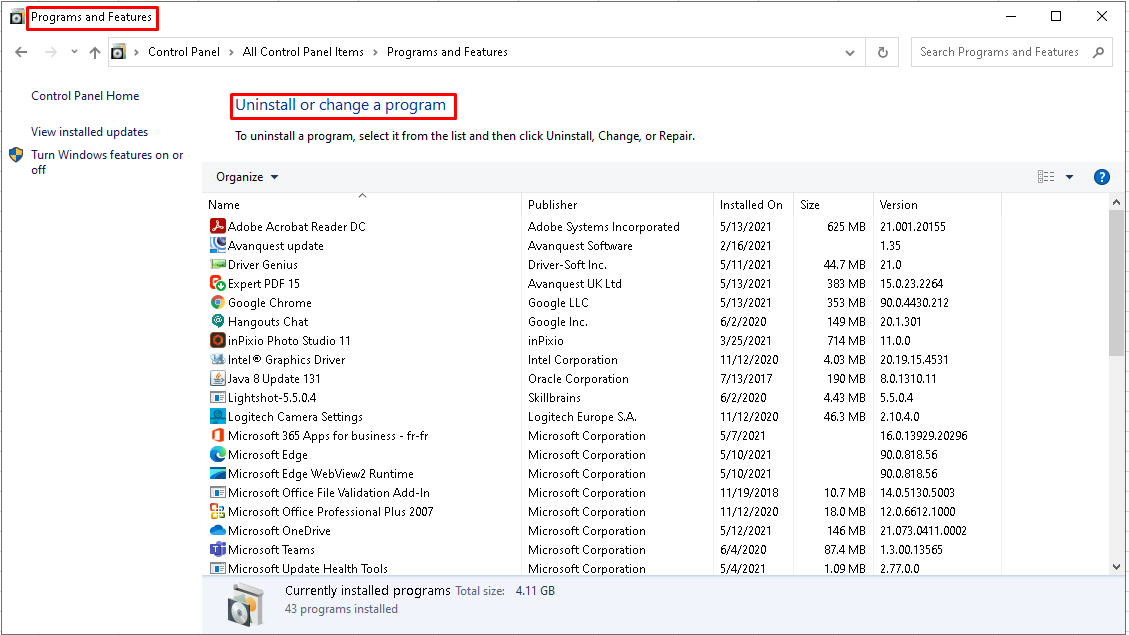This screenshot has width=1129, height=635.
Task: Click the vertical scrollbar thumb
Action: pyautogui.click(x=1116, y=282)
